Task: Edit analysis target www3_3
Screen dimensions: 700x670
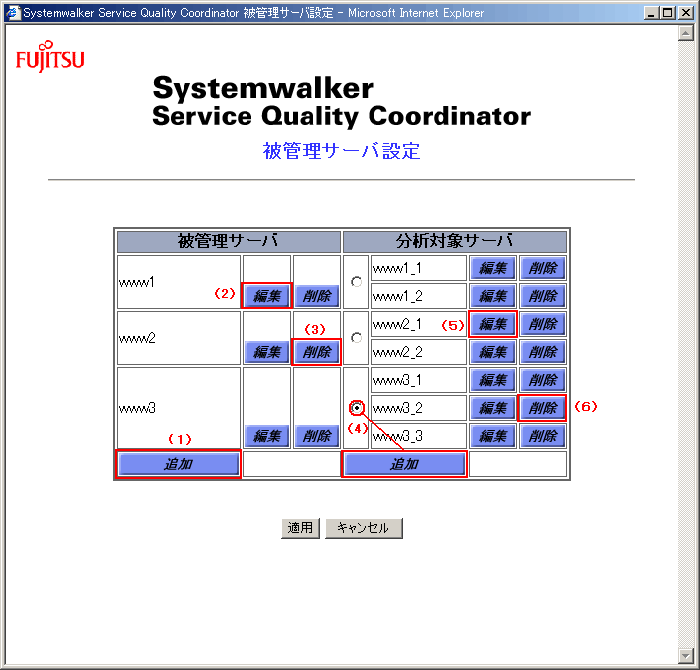Action: (x=493, y=436)
